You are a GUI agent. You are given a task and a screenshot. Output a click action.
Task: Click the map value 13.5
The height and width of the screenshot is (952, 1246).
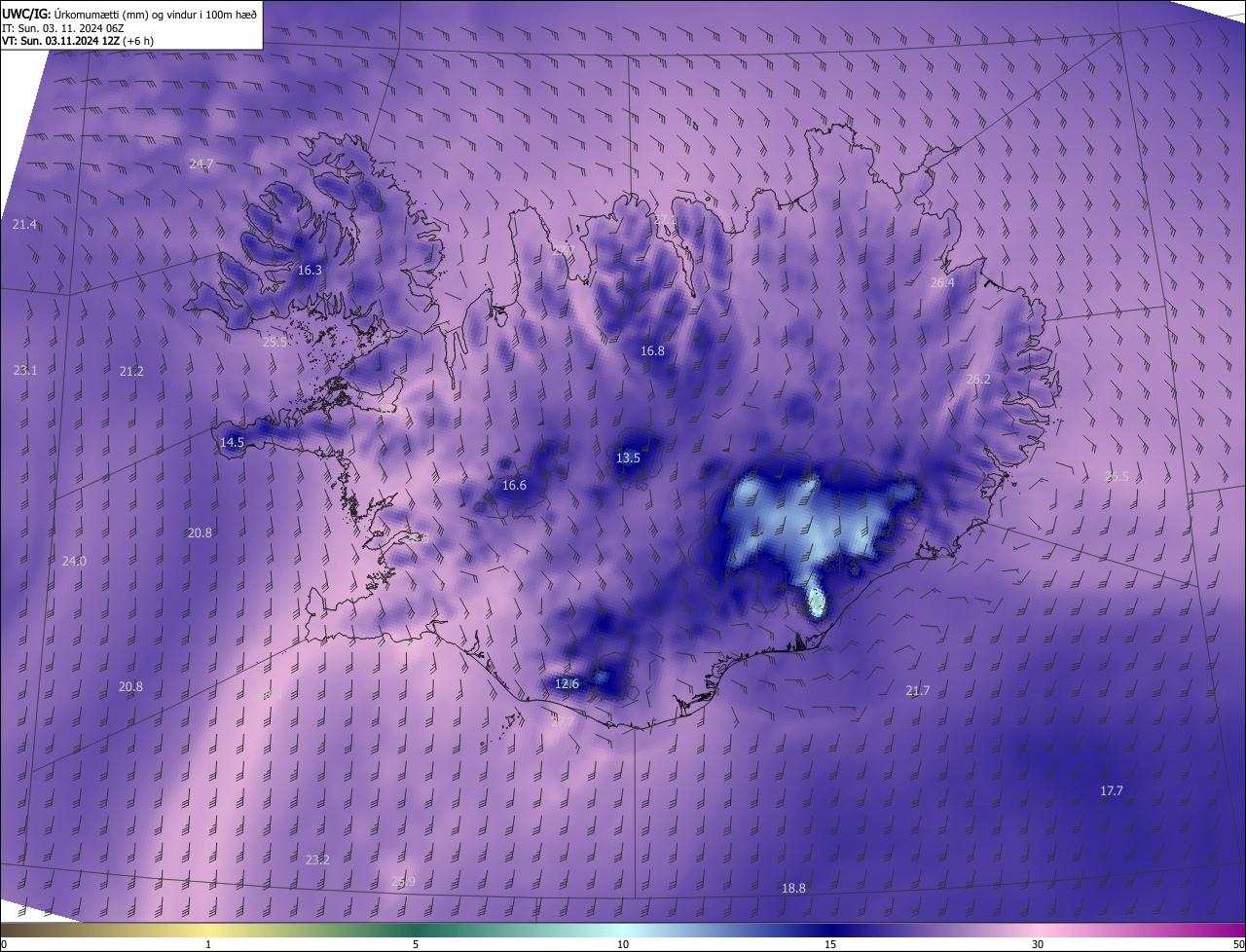(x=628, y=458)
